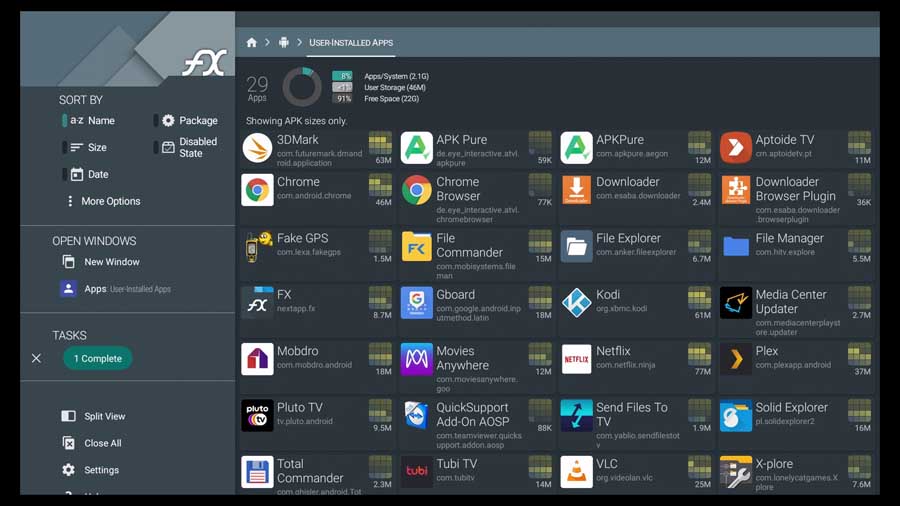
Task: Open the Netflix app icon
Action: (576, 359)
